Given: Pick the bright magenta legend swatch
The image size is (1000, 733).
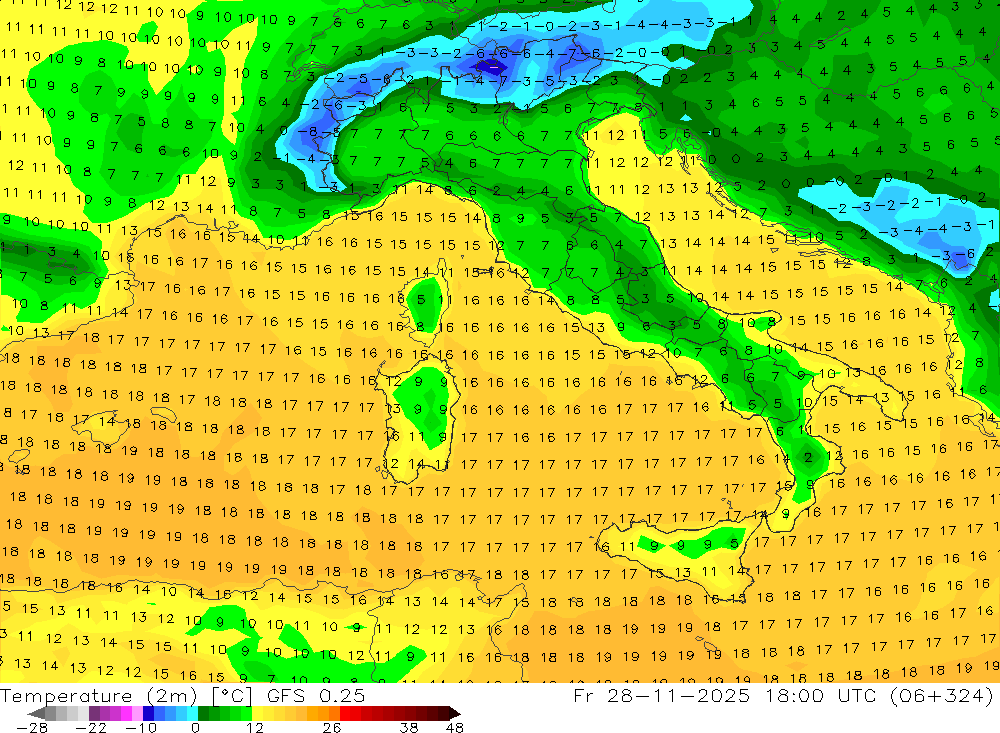Looking at the screenshot, I should click(126, 713).
